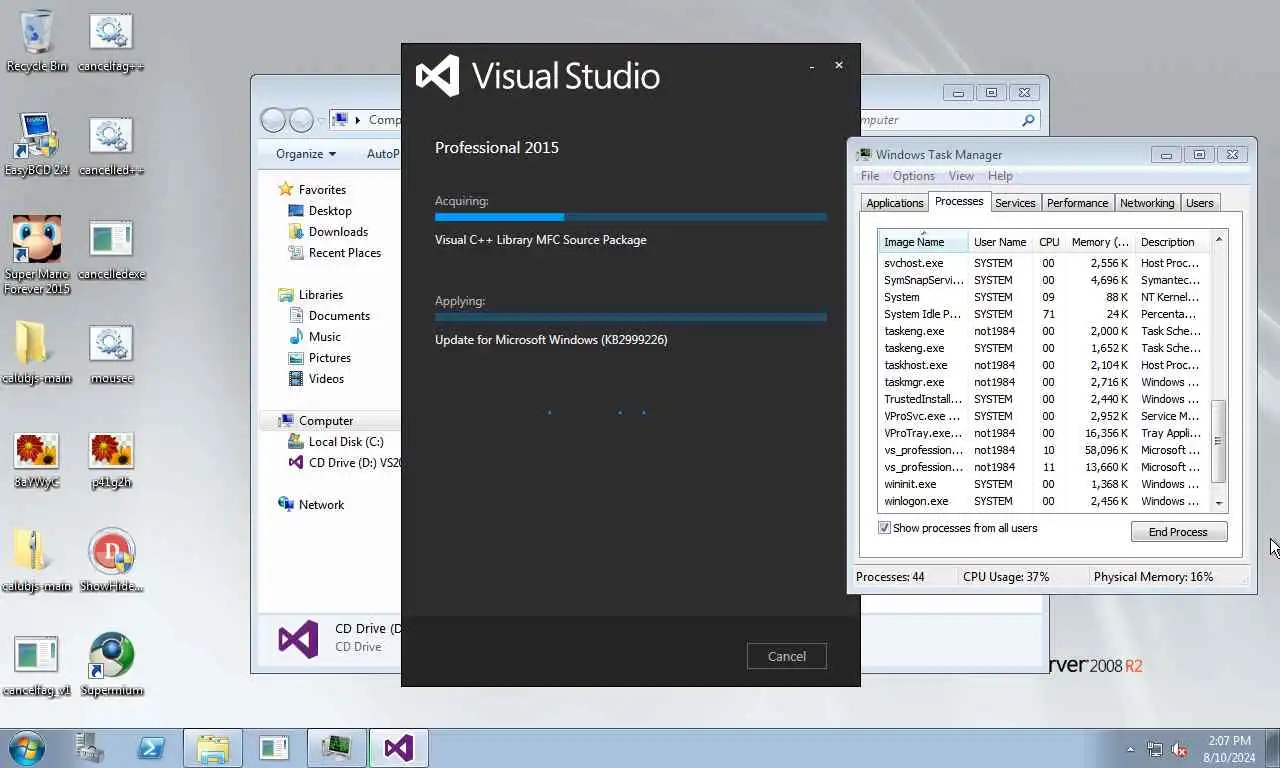
Task: Click the clock showing 2:07 PM
Action: tap(1229, 741)
